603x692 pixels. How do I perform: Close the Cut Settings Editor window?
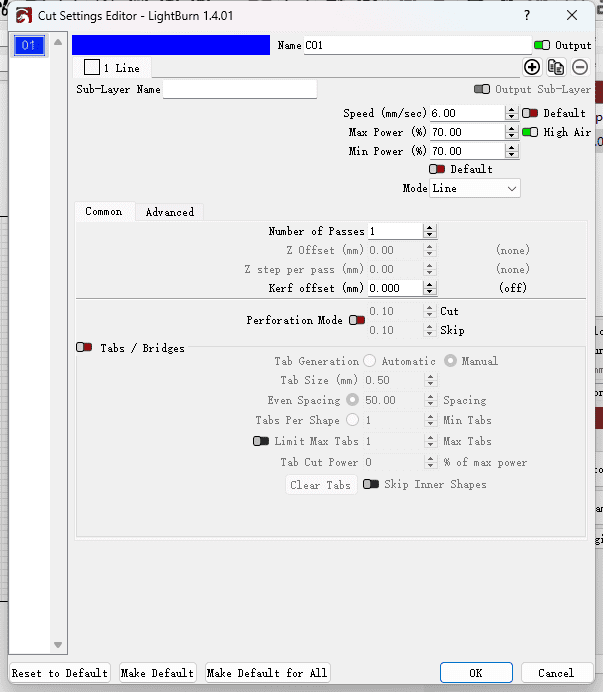[x=572, y=15]
